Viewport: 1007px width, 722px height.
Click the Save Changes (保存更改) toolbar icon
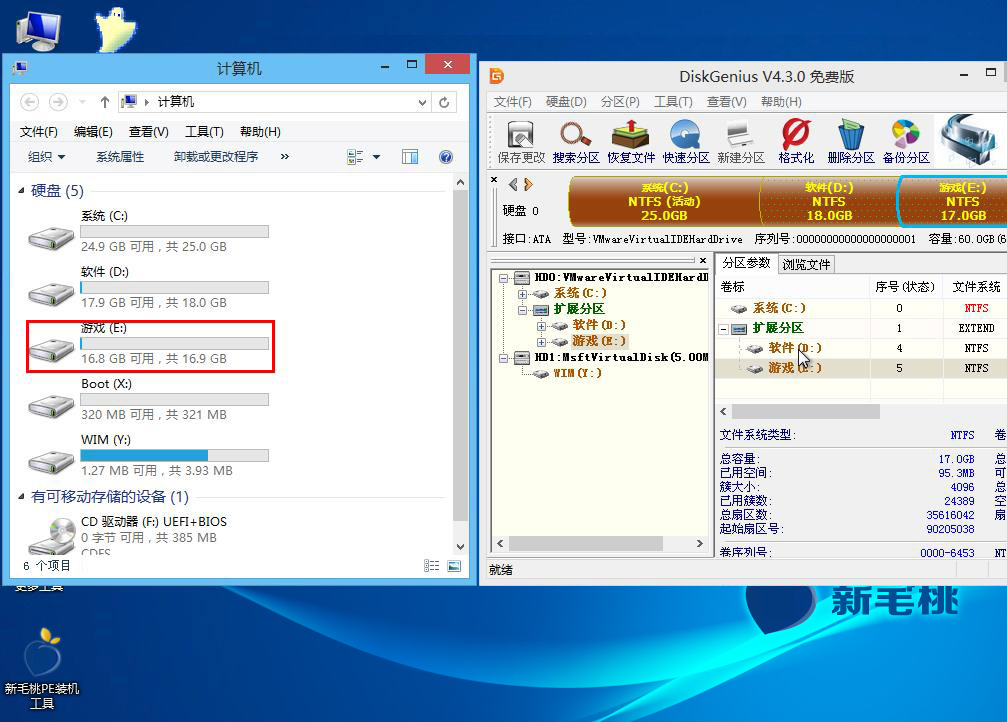click(521, 141)
